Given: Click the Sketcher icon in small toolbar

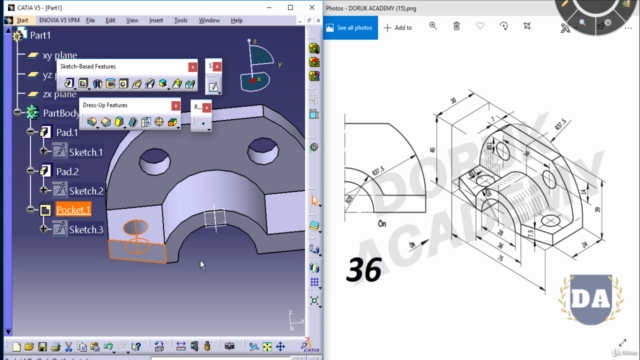Looking at the screenshot, I should pyautogui.click(x=213, y=86).
